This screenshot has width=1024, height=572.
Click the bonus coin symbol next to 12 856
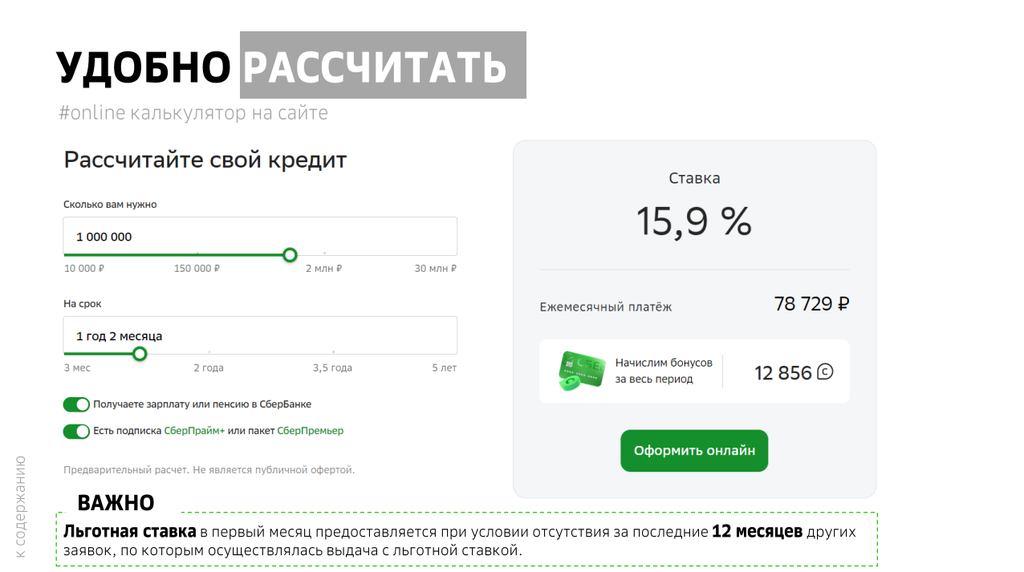pyautogui.click(x=825, y=372)
